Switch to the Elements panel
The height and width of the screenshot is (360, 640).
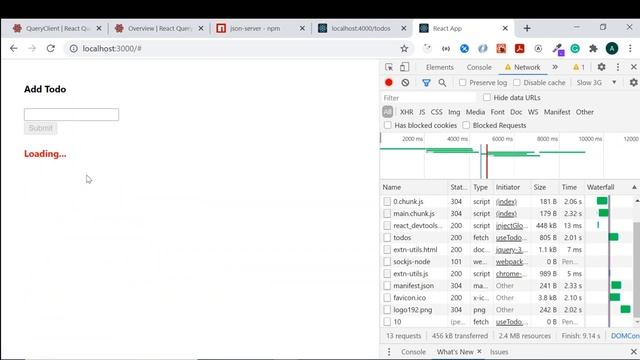pyautogui.click(x=439, y=67)
